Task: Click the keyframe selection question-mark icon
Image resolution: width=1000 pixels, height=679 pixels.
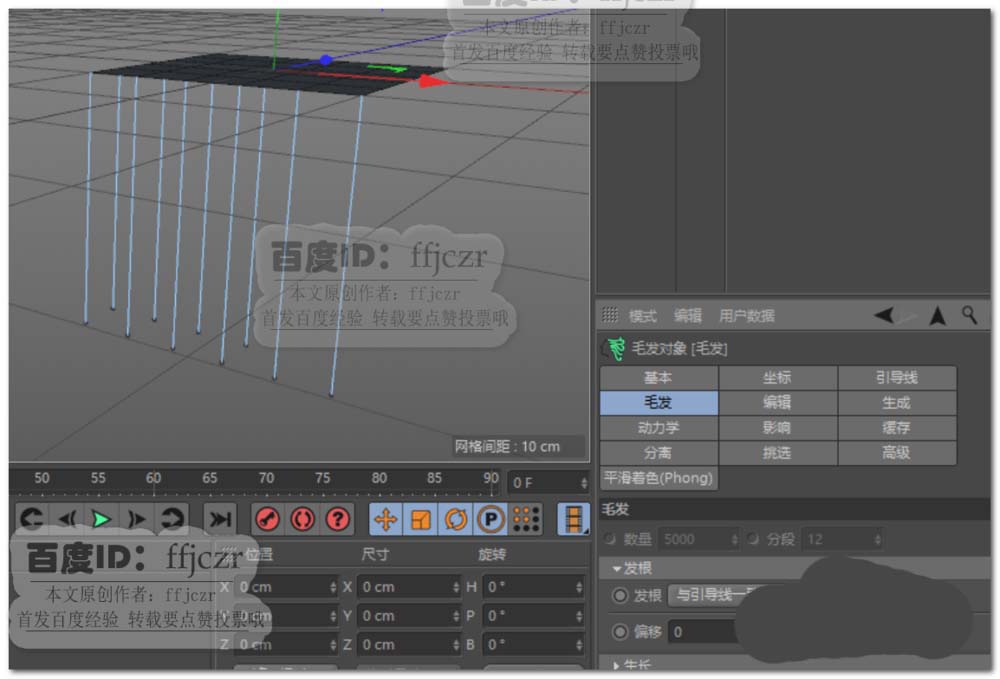Action: click(337, 519)
